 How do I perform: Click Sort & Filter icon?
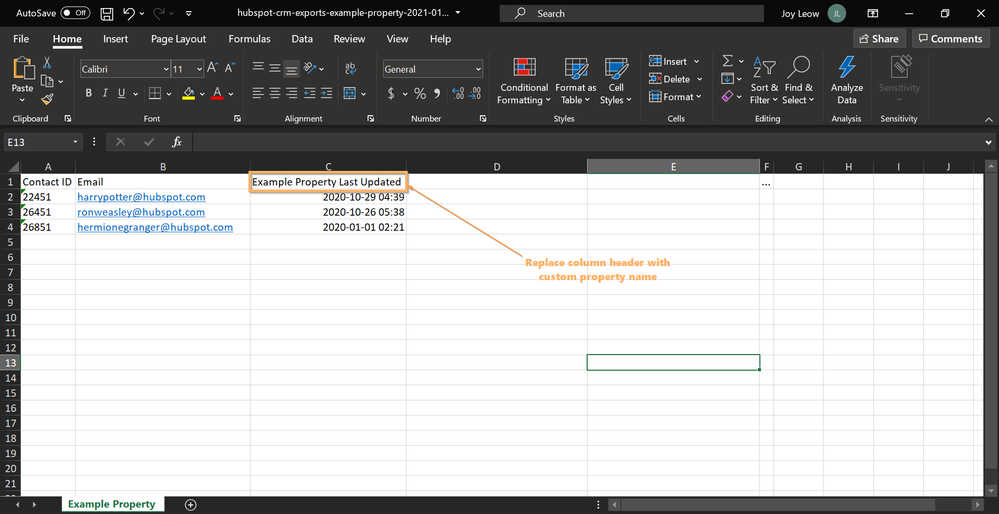click(764, 67)
